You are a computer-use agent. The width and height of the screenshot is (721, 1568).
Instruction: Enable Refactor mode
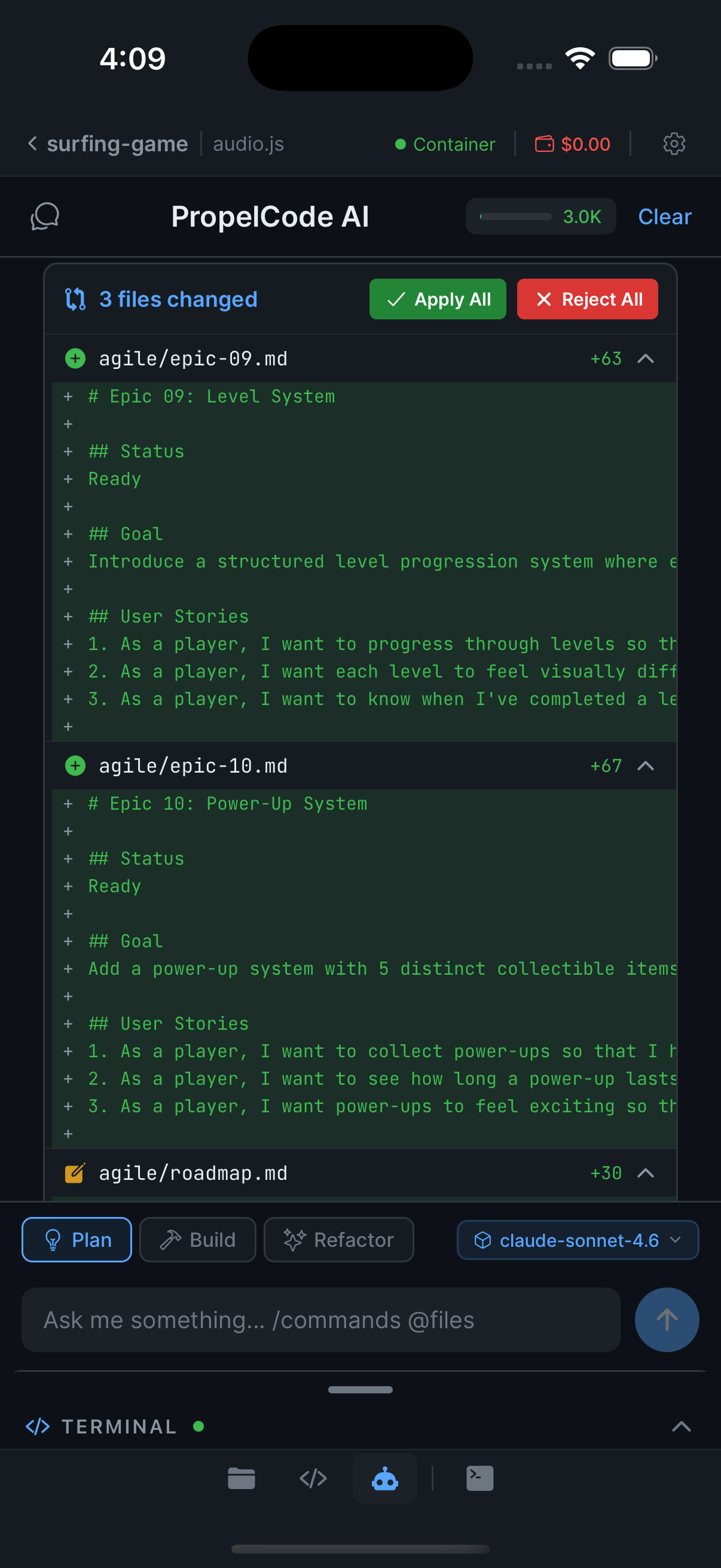pyautogui.click(x=339, y=1239)
